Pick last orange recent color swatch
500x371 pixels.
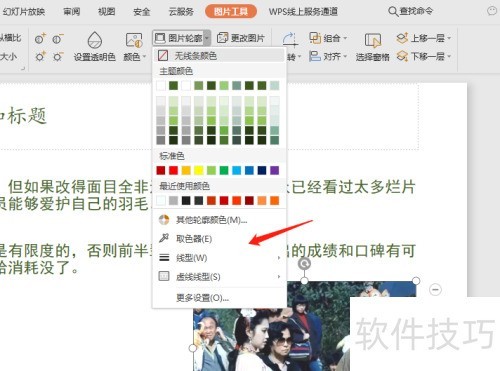coord(275,200)
